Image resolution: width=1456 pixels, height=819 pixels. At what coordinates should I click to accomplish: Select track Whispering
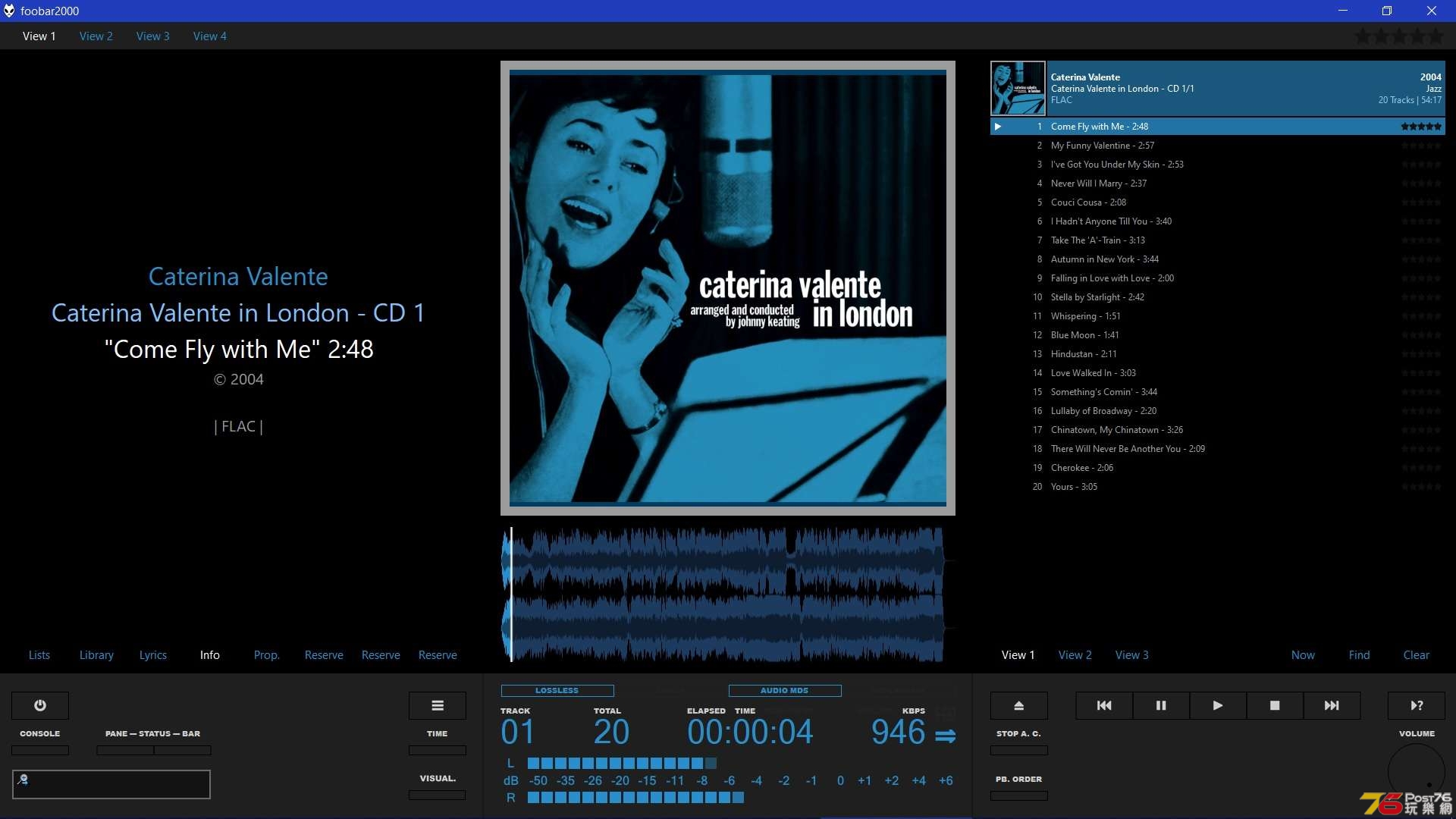point(1218,316)
